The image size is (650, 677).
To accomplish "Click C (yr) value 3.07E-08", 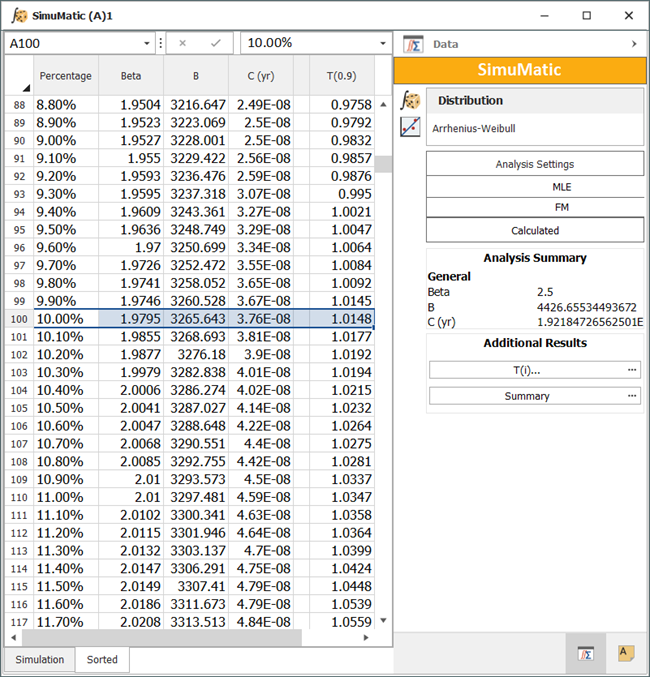I will tap(261, 194).
